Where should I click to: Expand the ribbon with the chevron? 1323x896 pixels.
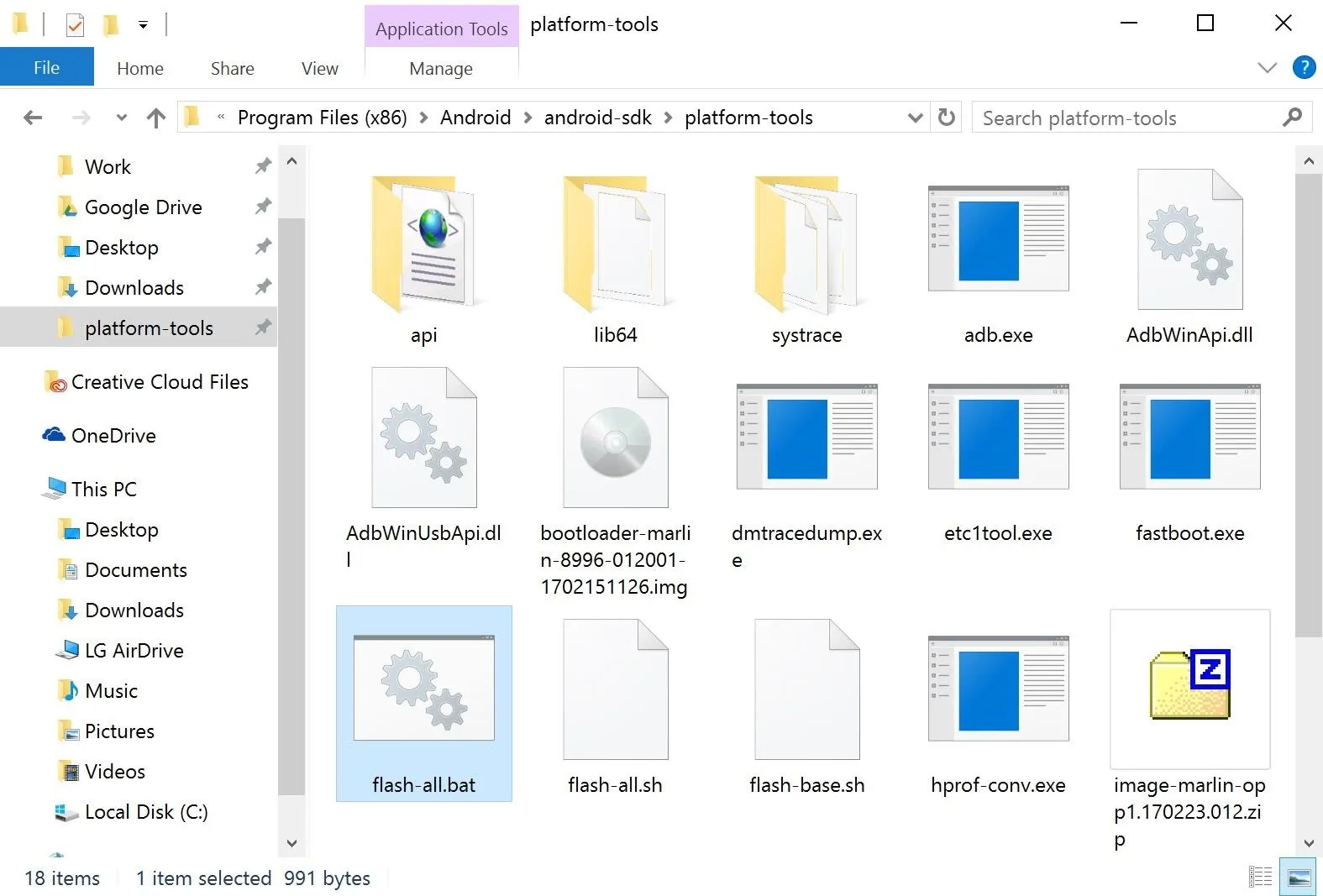pyautogui.click(x=1268, y=67)
